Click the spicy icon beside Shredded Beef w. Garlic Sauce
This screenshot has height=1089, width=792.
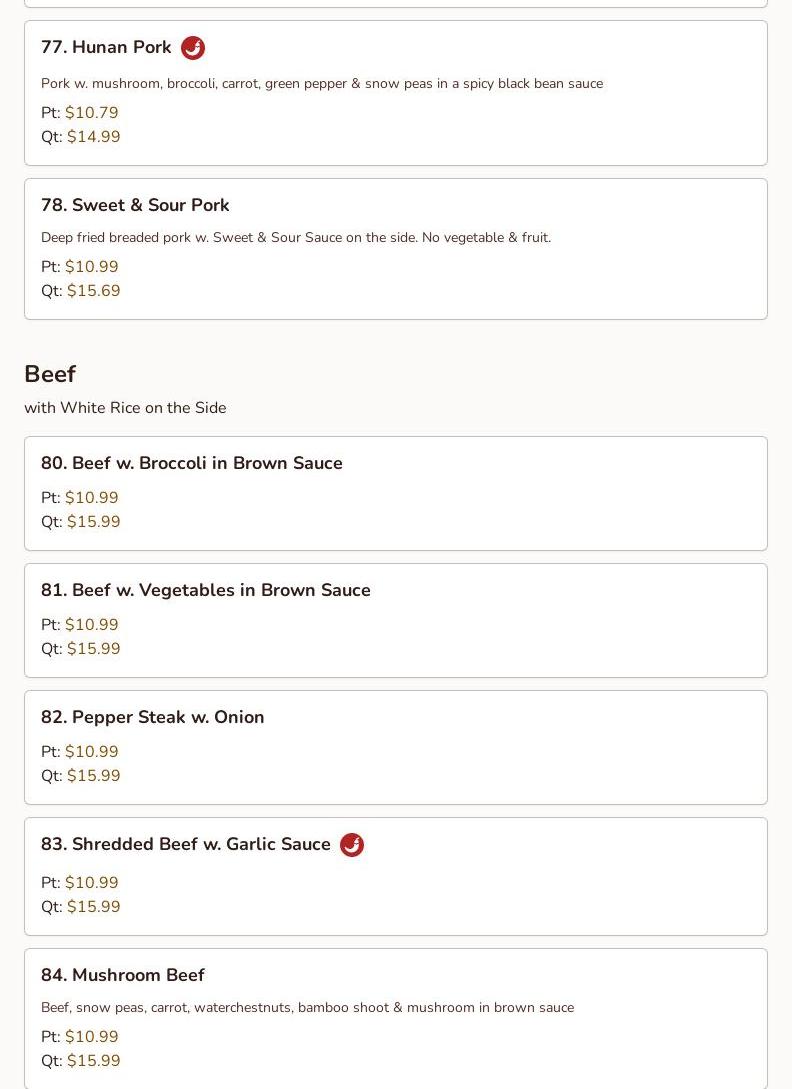[352, 845]
